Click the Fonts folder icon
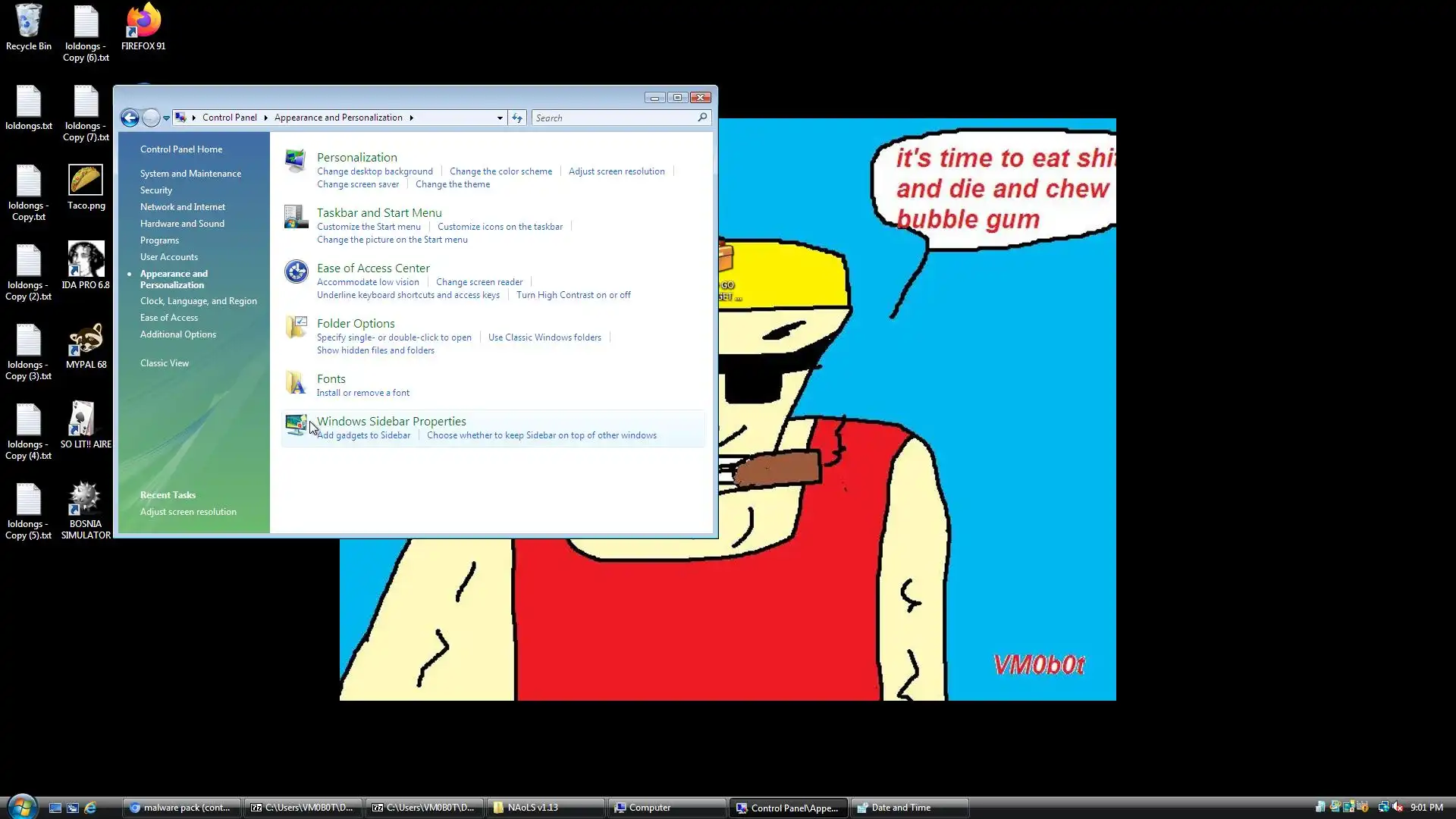This screenshot has height=819, width=1456. 295,382
